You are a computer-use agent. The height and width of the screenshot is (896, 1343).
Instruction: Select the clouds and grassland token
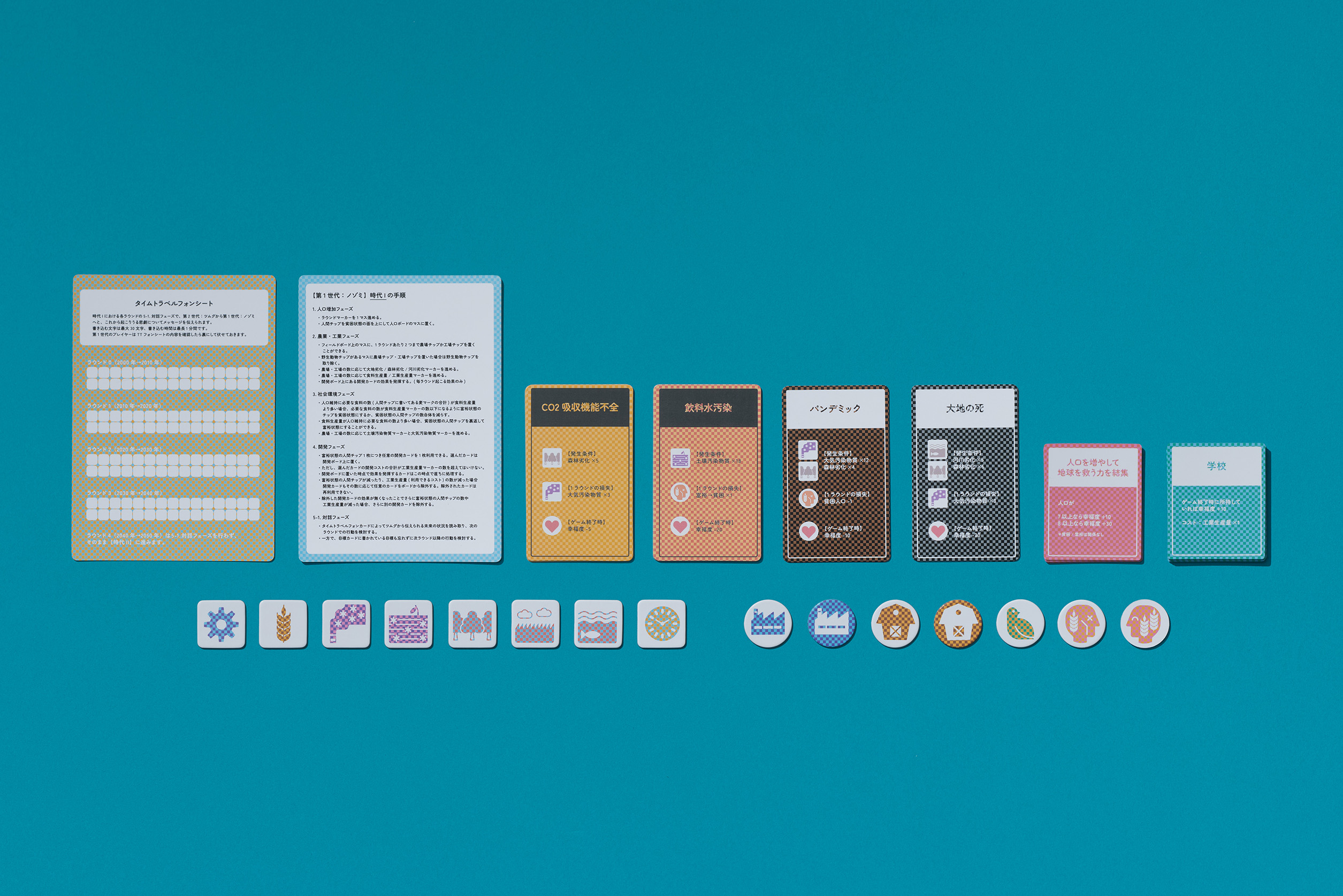pos(535,624)
